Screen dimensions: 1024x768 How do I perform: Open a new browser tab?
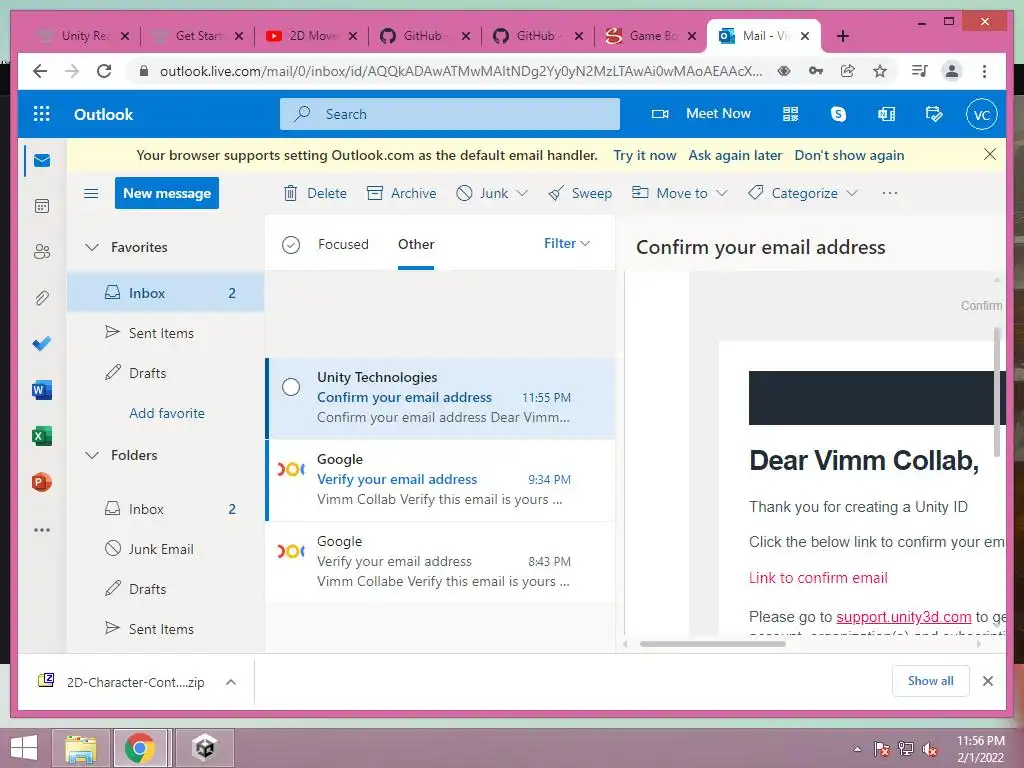tap(843, 36)
